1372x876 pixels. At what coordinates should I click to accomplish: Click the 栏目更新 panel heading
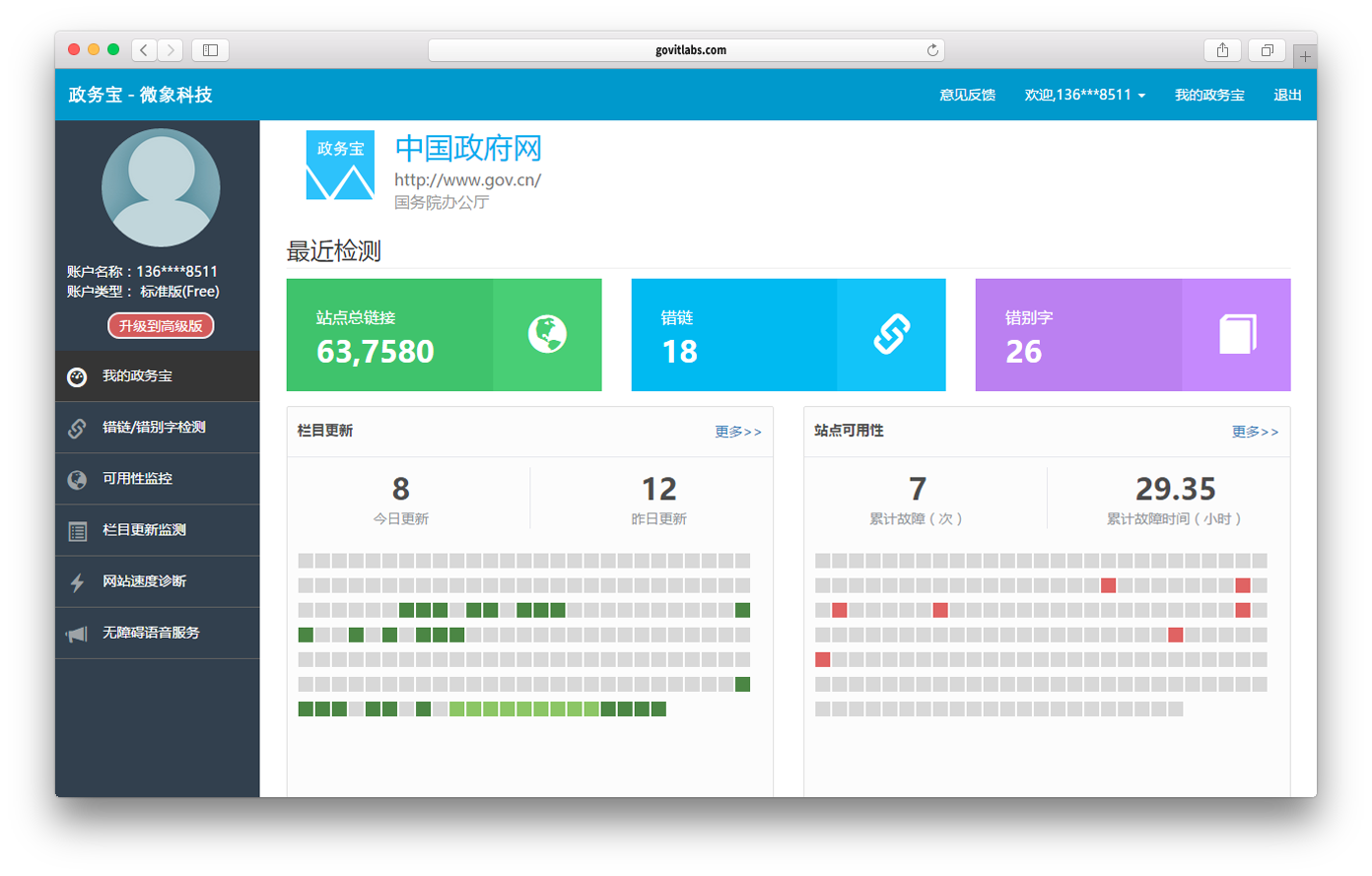pyautogui.click(x=325, y=431)
